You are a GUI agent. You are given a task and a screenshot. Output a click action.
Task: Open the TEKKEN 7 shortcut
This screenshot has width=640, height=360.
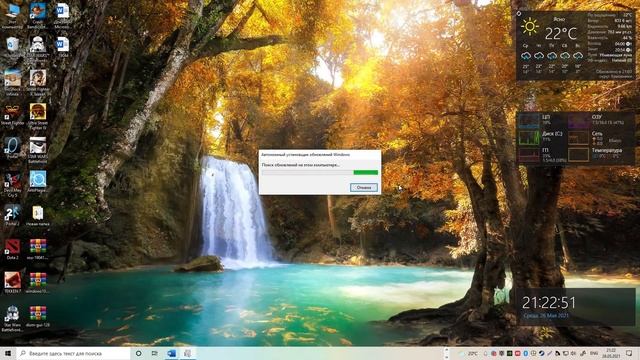click(13, 283)
